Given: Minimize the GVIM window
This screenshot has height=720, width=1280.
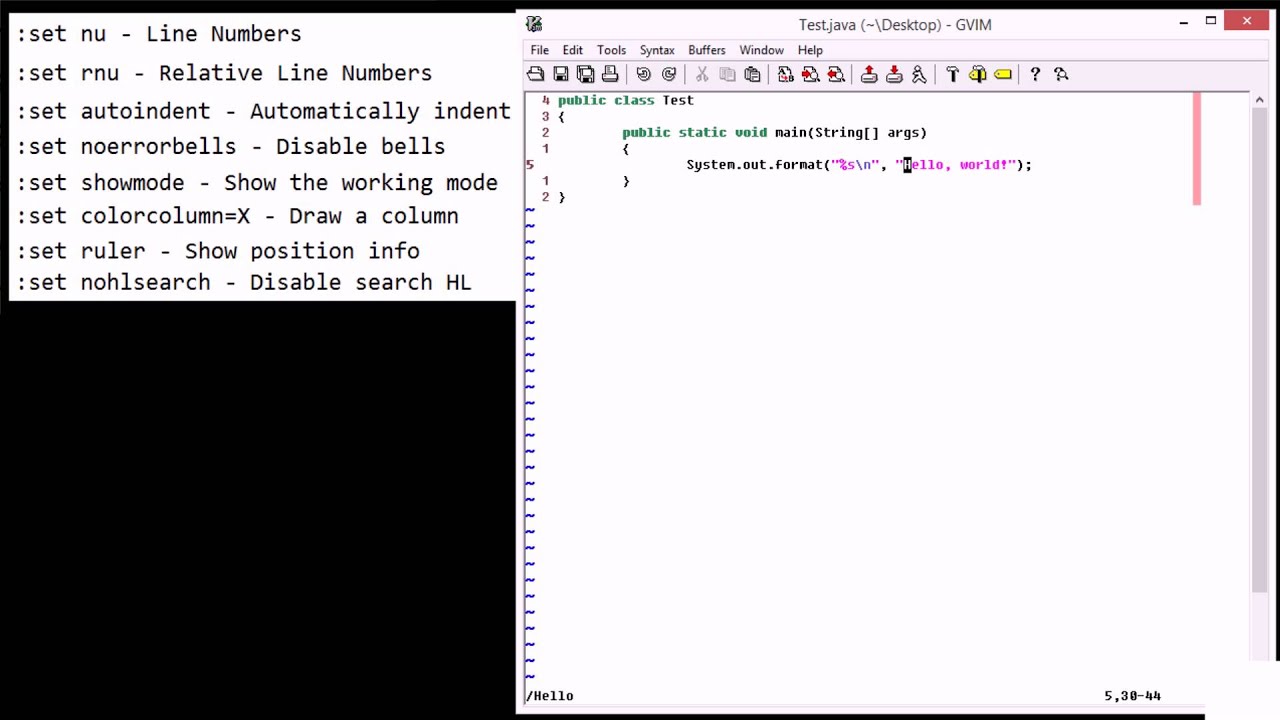Looking at the screenshot, I should tap(1184, 21).
